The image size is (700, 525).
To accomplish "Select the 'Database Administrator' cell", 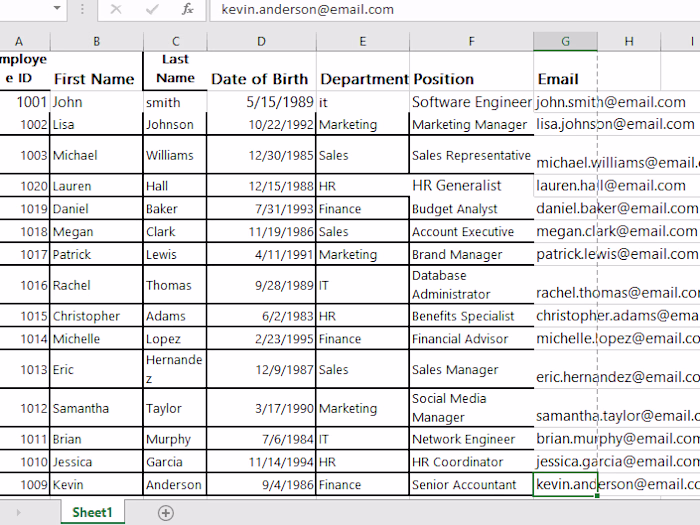I will click(x=471, y=285).
